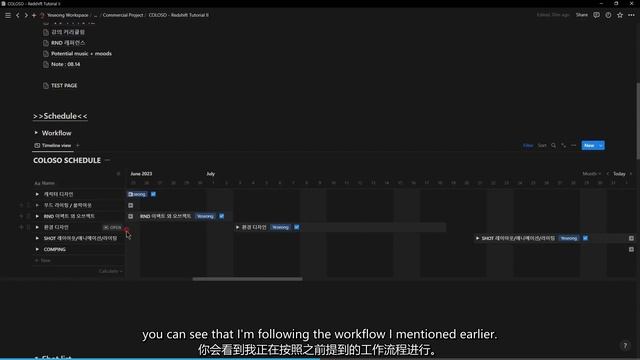
Task: Open page history clock icon
Action: point(608,15)
